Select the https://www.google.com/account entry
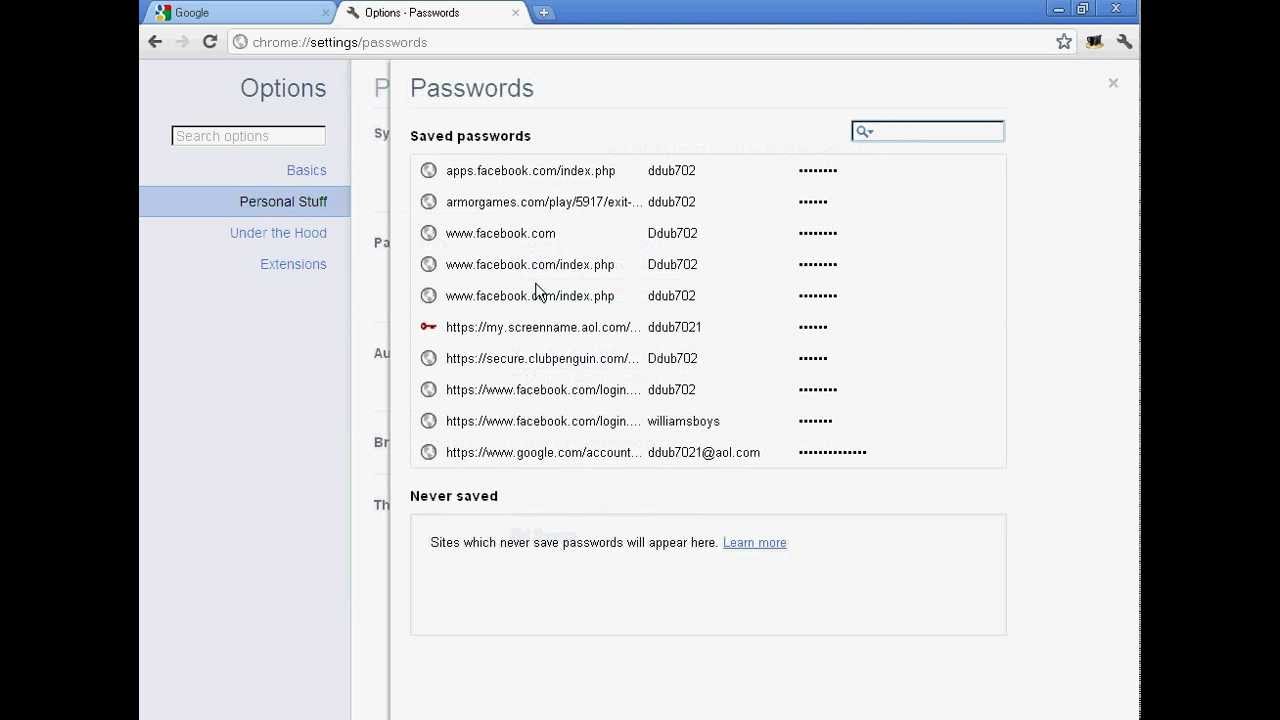This screenshot has width=1280, height=720. tap(708, 452)
